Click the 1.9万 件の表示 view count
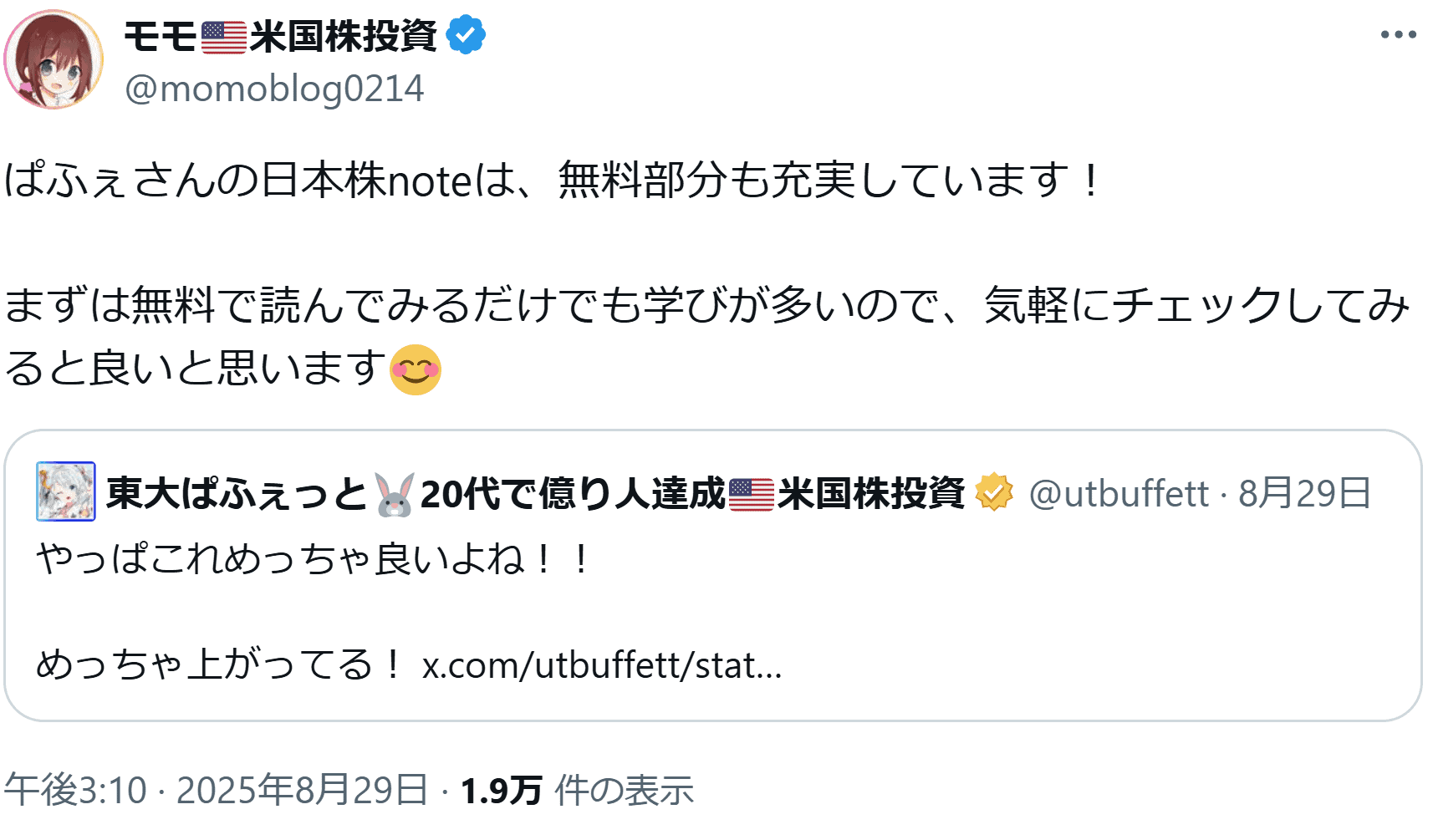This screenshot has width=1438, height=840. (577, 790)
